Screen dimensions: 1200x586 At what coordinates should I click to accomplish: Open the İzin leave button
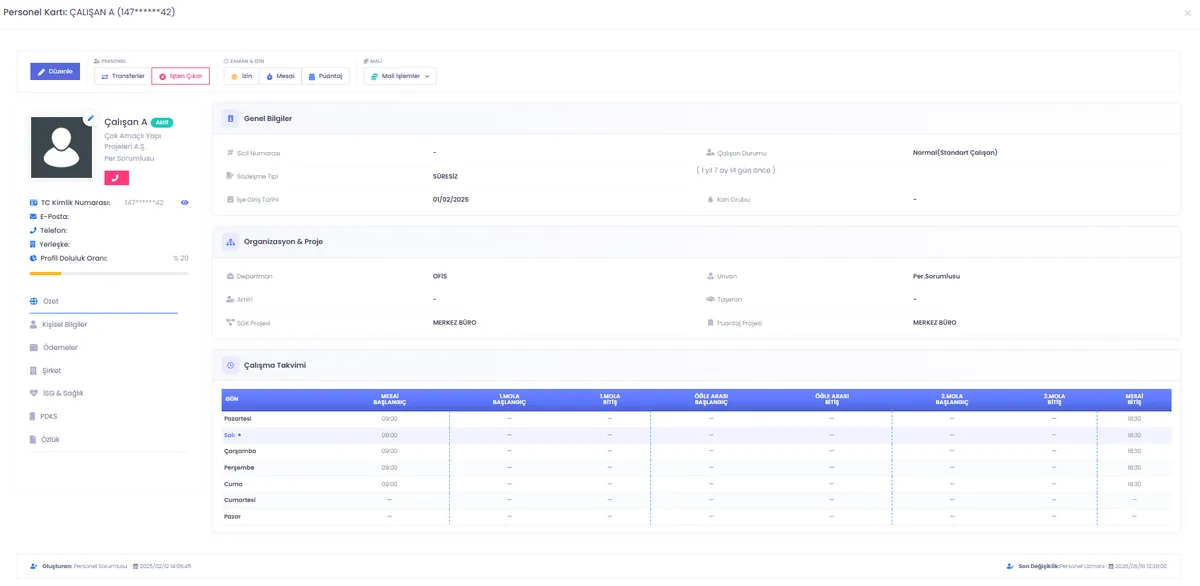(x=241, y=76)
